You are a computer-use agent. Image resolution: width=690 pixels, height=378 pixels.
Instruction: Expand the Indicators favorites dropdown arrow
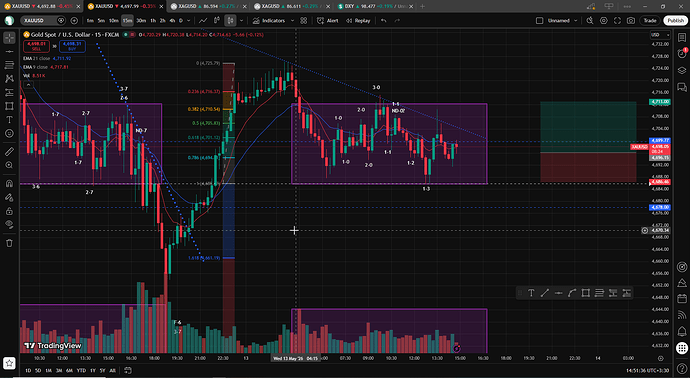292,21
